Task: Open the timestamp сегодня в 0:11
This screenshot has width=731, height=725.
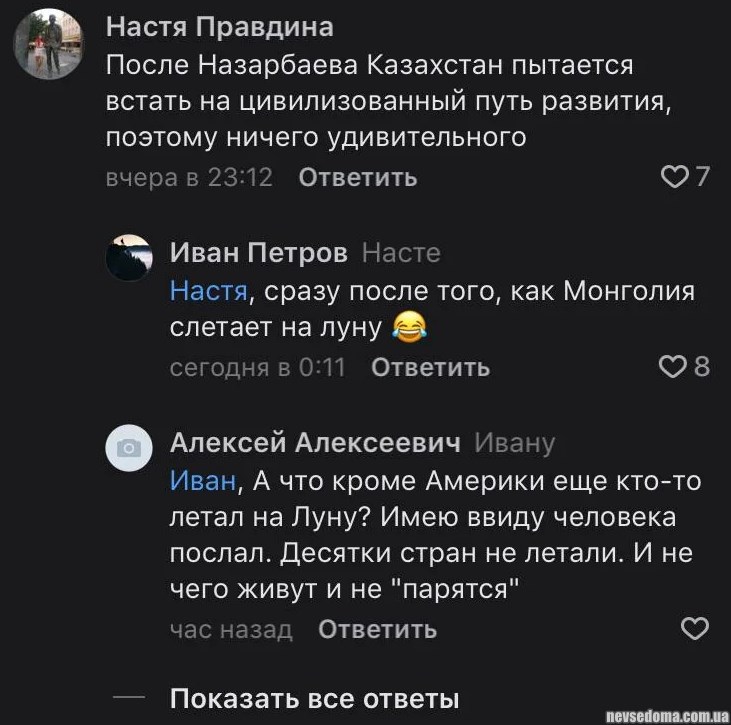Action: pos(257,367)
